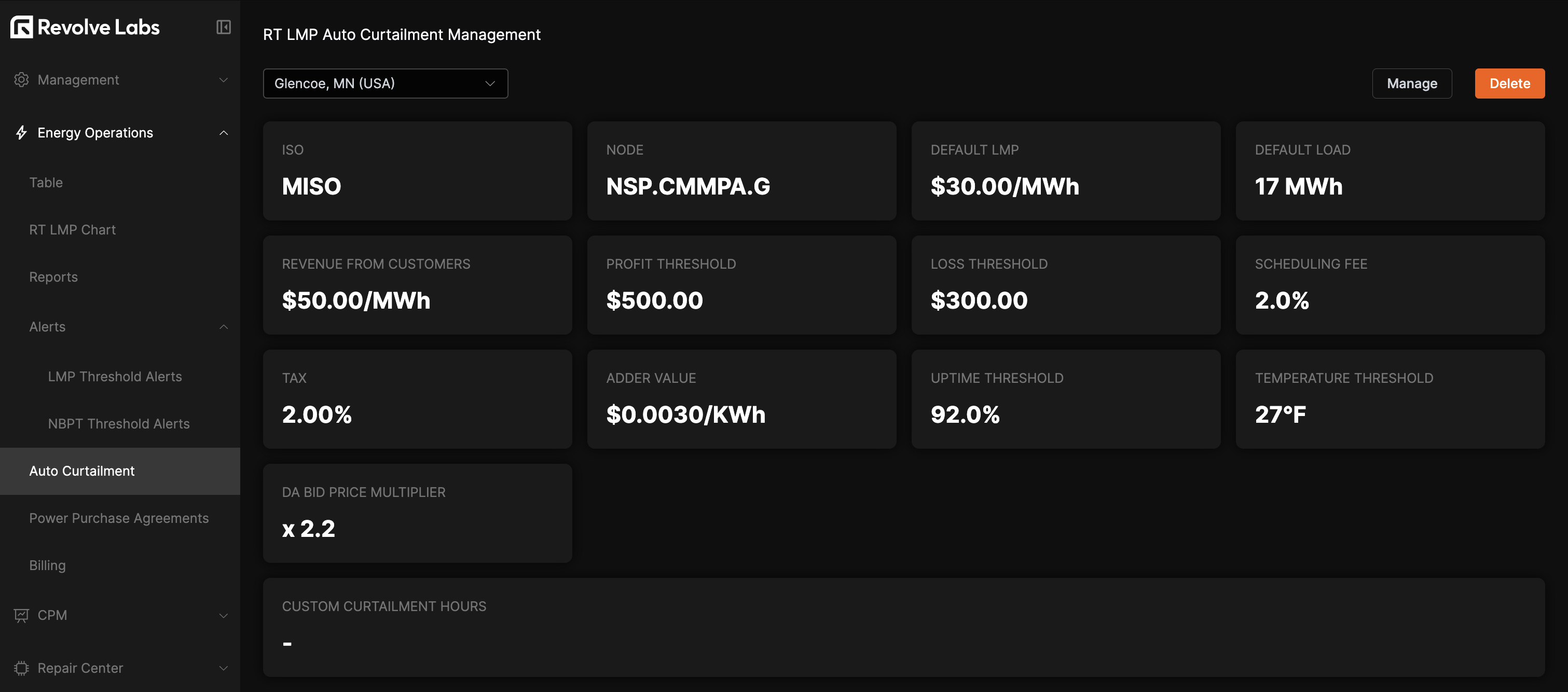The image size is (1568, 692).
Task: Select the Energy Operations lightning bolt icon
Action: (21, 132)
